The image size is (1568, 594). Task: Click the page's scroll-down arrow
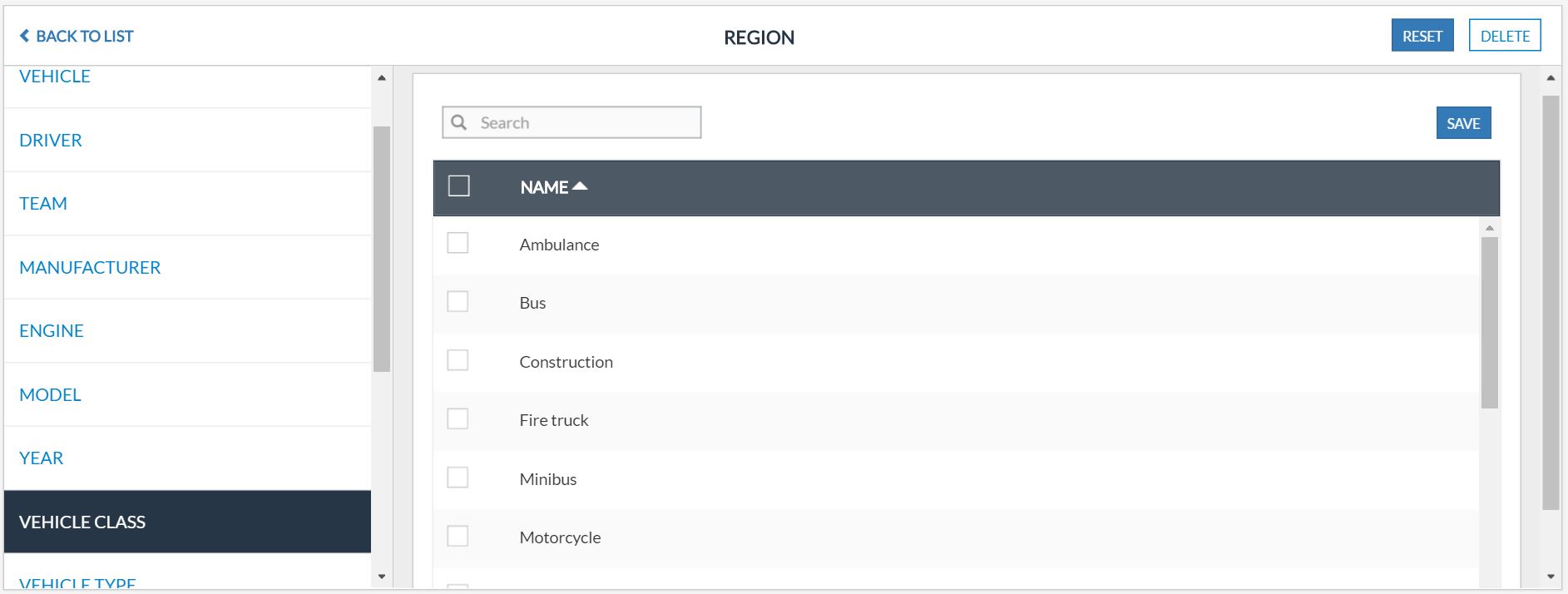pos(1551,577)
